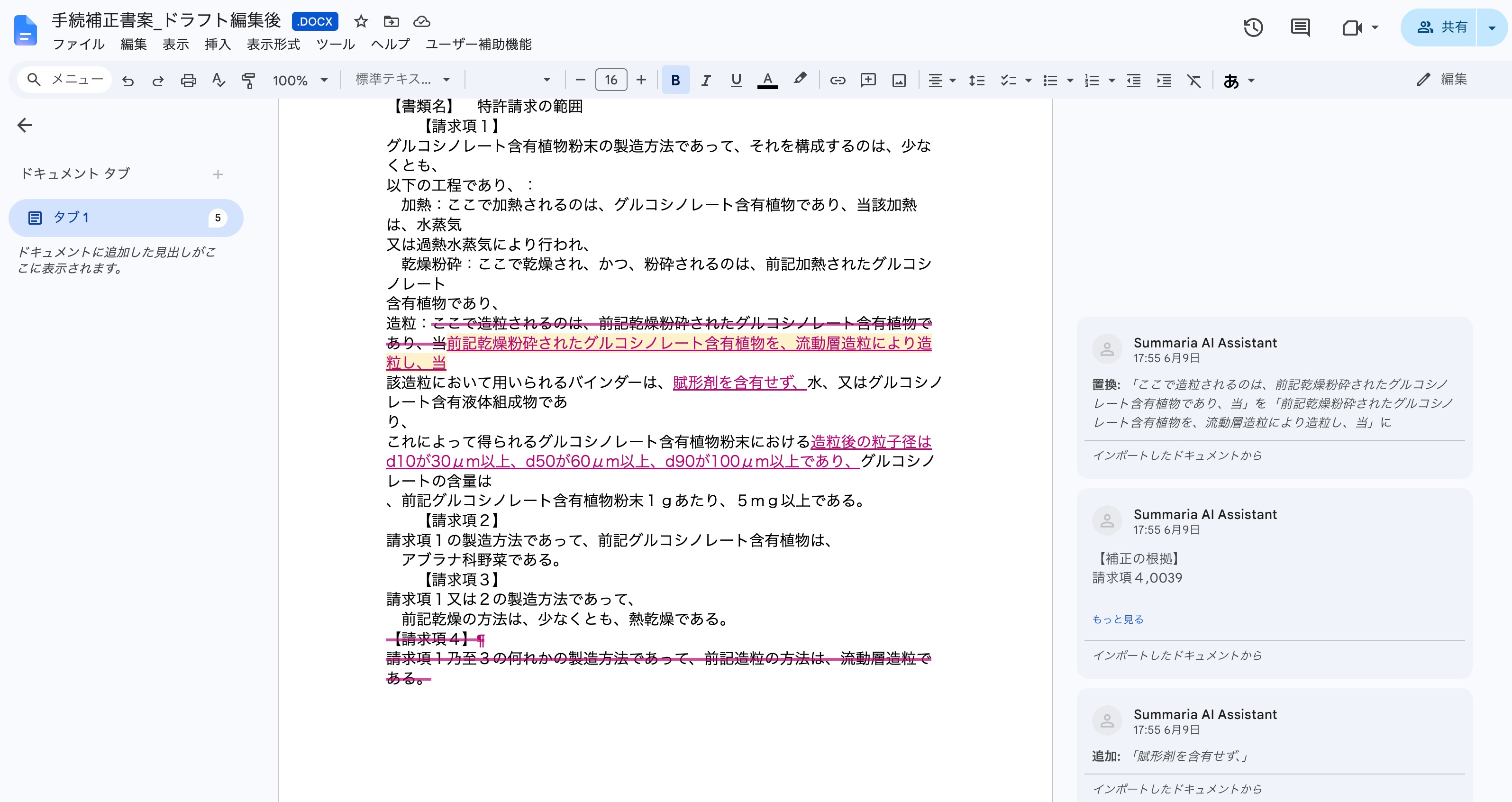
Task: Click the メニュー search box
Action: (x=64, y=80)
